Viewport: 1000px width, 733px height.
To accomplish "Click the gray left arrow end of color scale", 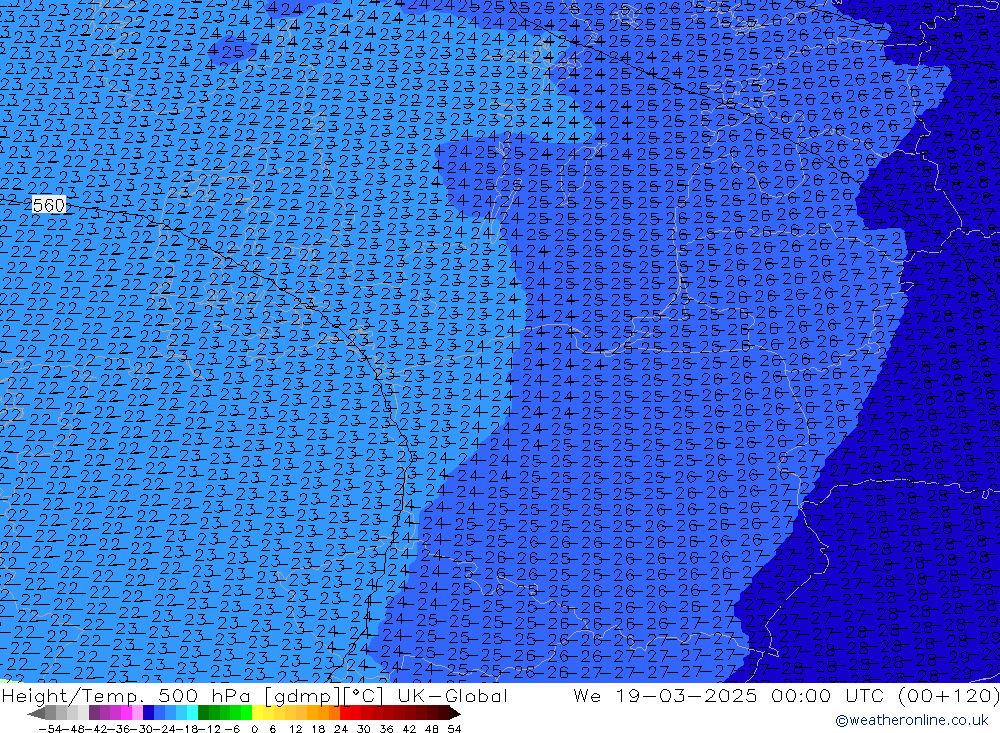I will pos(36,713).
